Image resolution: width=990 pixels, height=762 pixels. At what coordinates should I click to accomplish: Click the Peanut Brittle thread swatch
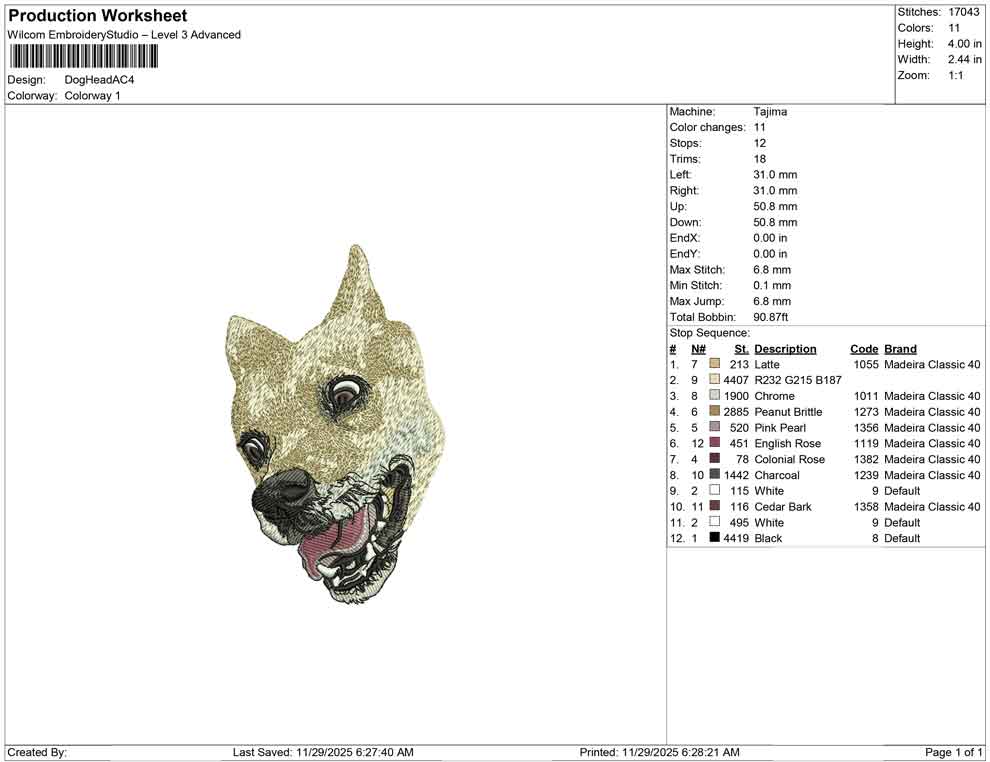[714, 412]
